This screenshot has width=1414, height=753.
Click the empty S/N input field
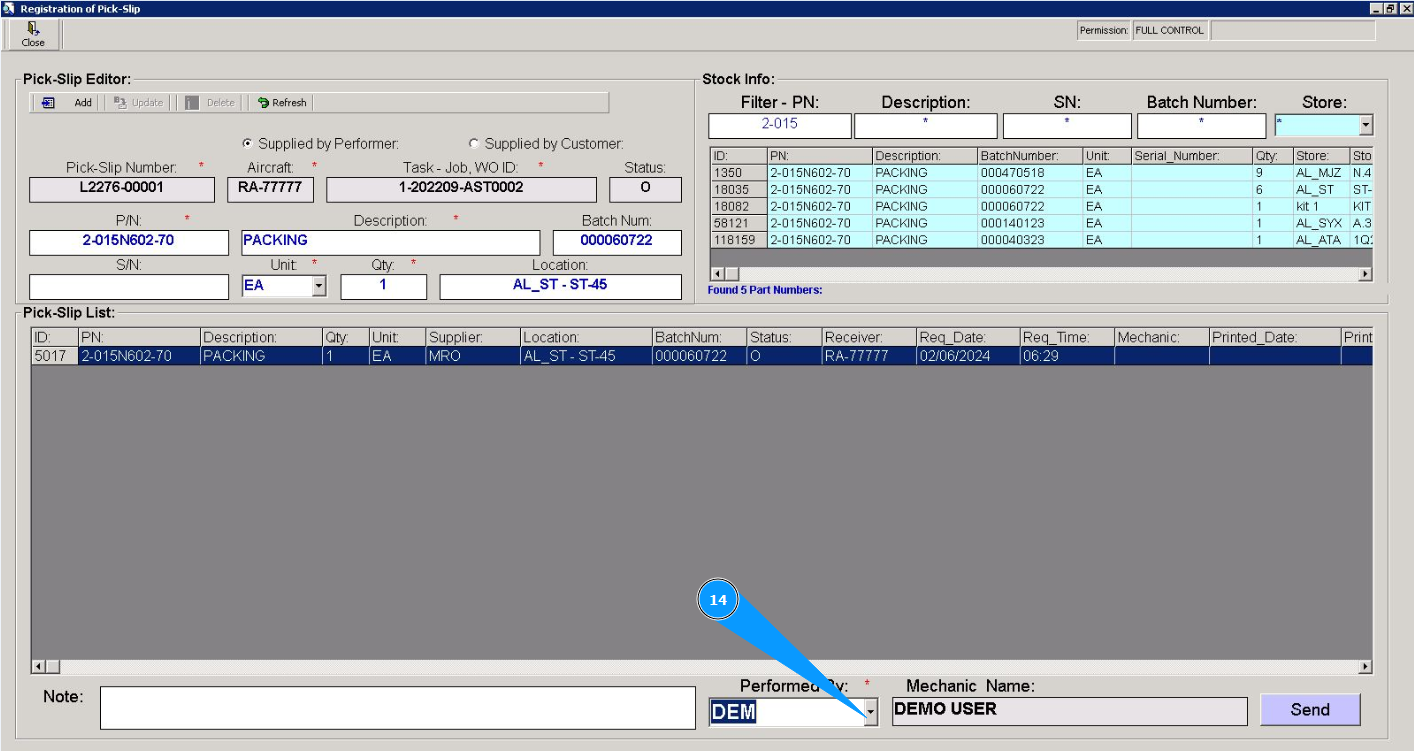coord(130,287)
